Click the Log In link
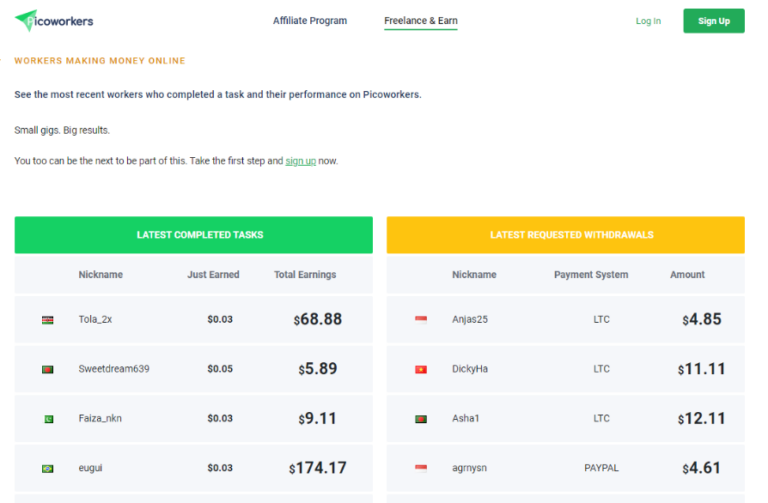Screen dimensions: 768x503 pos(648,21)
